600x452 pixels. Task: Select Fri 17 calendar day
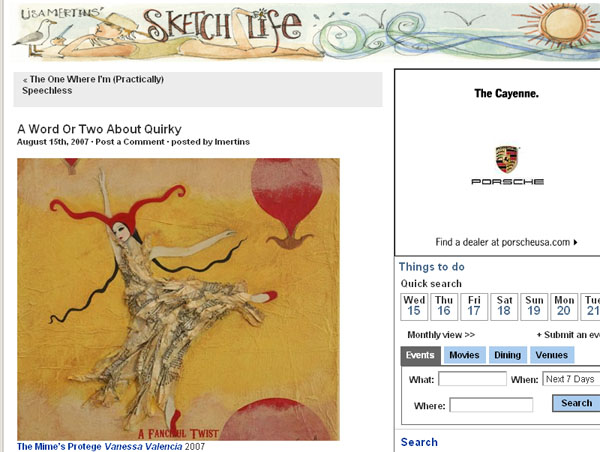pos(474,306)
